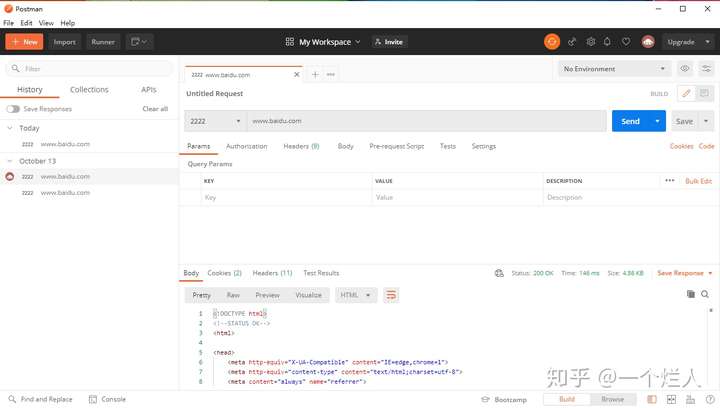Select the Raw response view
720x408 pixels.
[x=233, y=295]
